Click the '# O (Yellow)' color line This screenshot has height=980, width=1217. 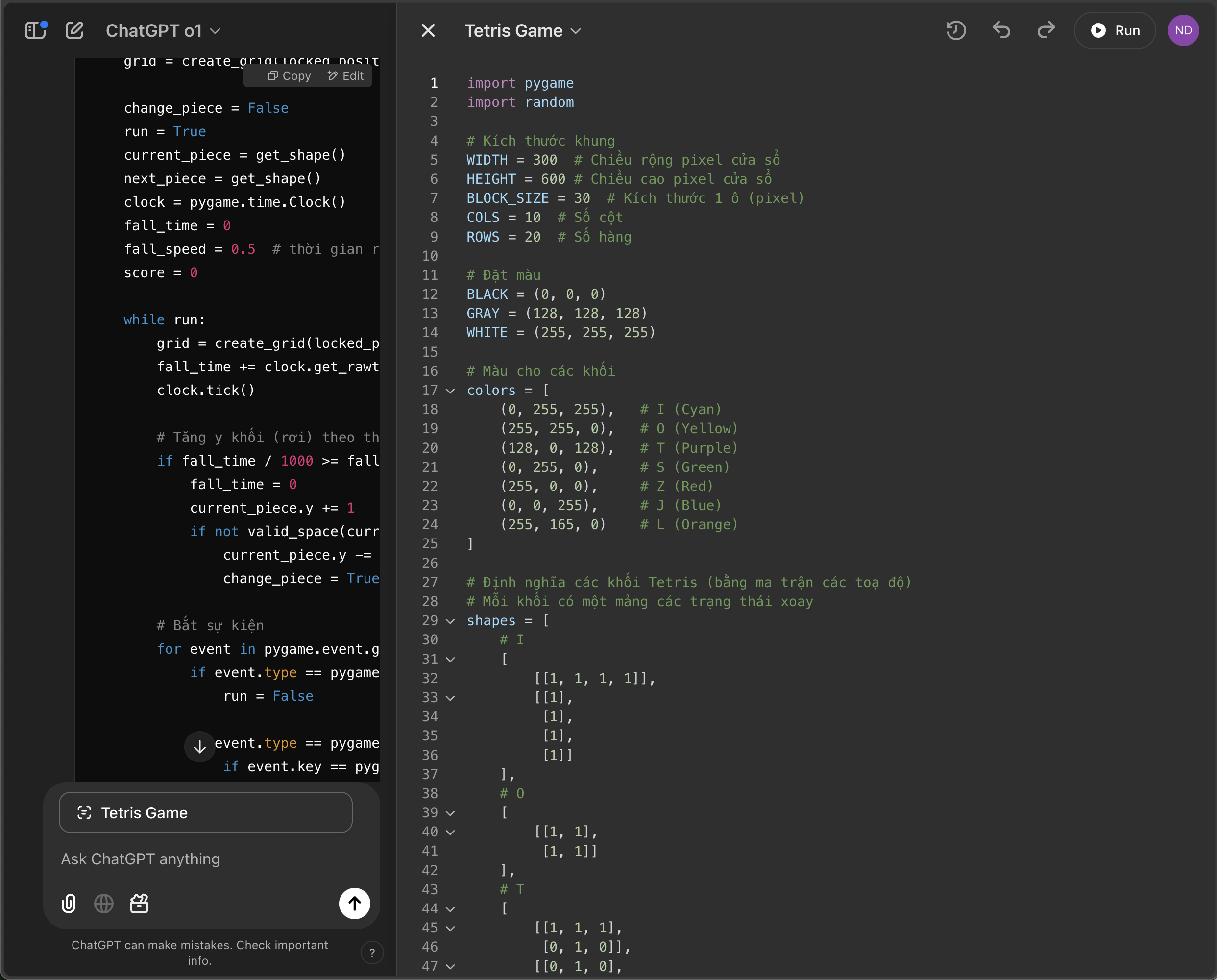point(619,428)
